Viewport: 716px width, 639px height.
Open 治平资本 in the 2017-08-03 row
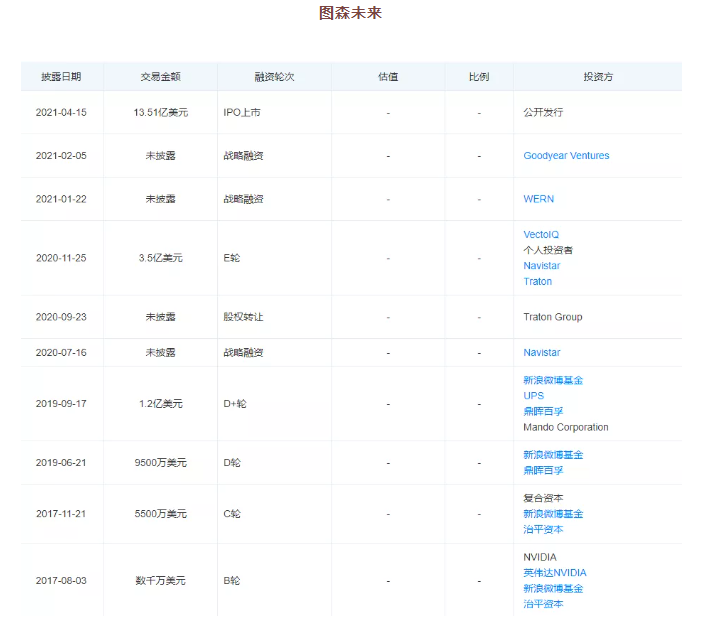[x=543, y=604]
